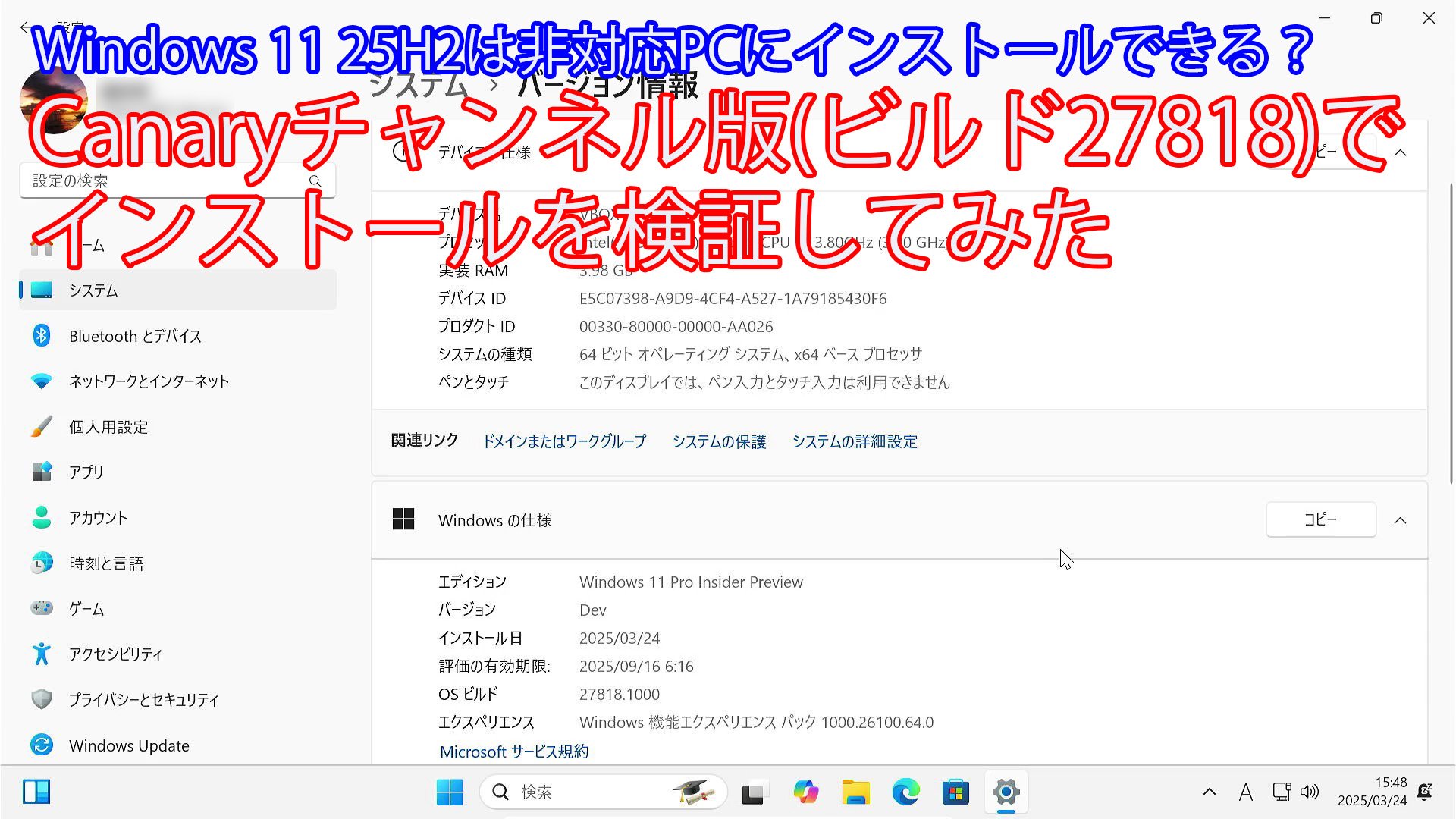Open the ドメインまたはワークグループ link
Viewport: 1456px width, 819px height.
coord(564,441)
